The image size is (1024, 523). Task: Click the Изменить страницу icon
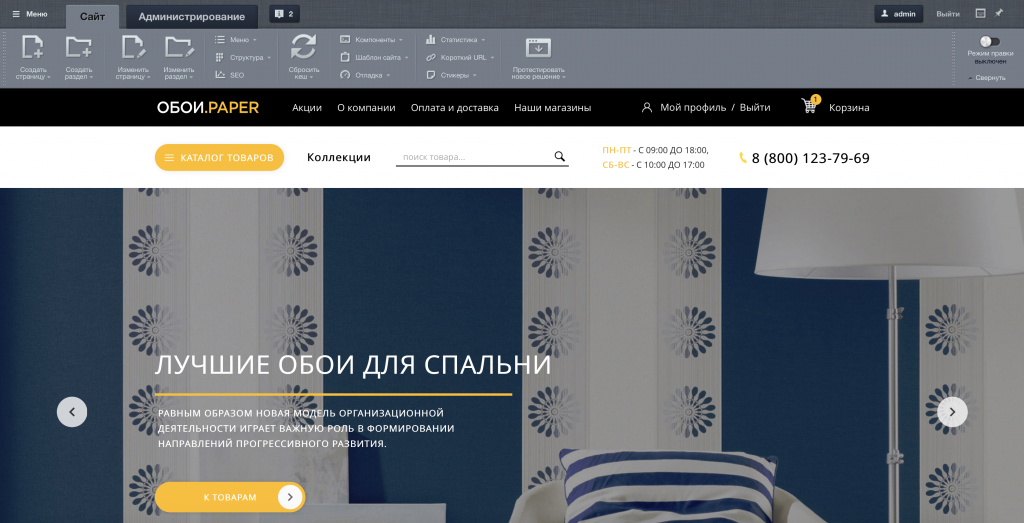(133, 48)
